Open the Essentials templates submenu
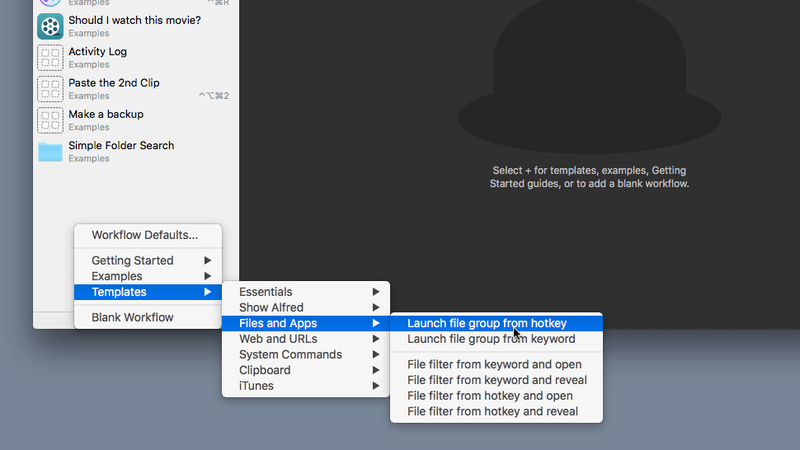This screenshot has height=450, width=800. [x=306, y=292]
